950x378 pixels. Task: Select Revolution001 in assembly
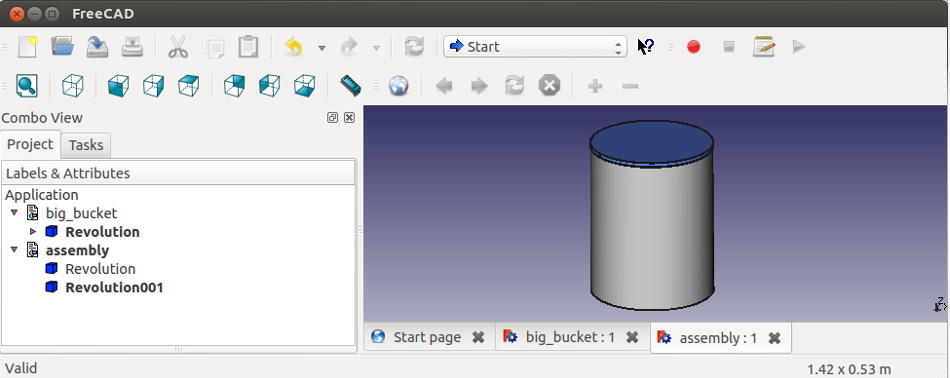pyautogui.click(x=115, y=287)
